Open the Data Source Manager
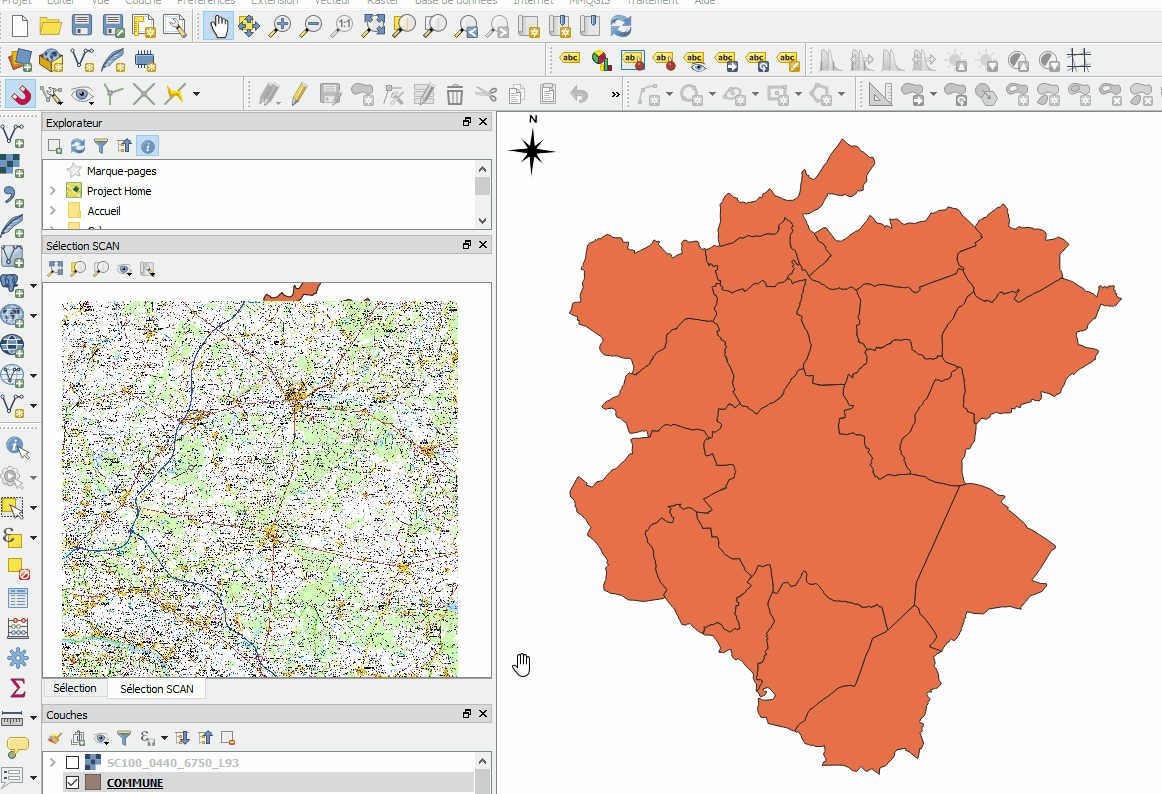This screenshot has height=794, width=1162. [x=20, y=60]
